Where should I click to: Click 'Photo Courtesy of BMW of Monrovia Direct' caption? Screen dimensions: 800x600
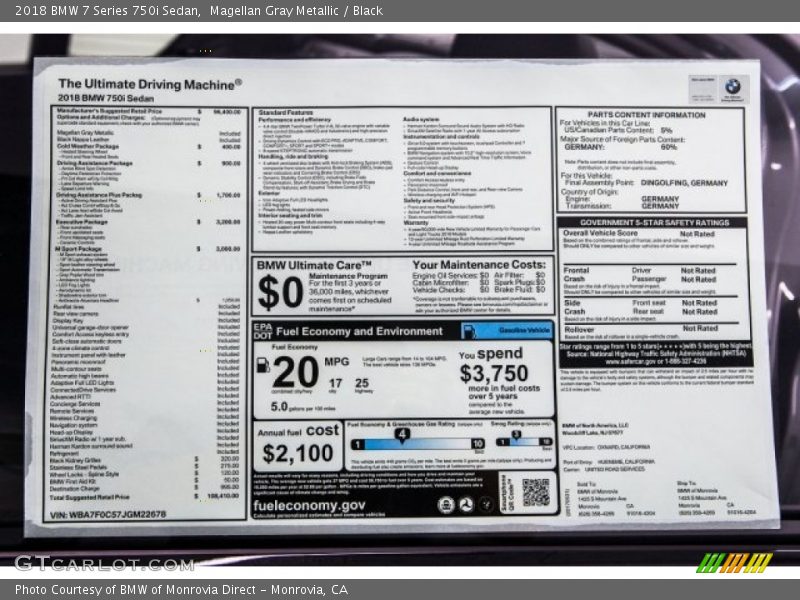click(139, 590)
